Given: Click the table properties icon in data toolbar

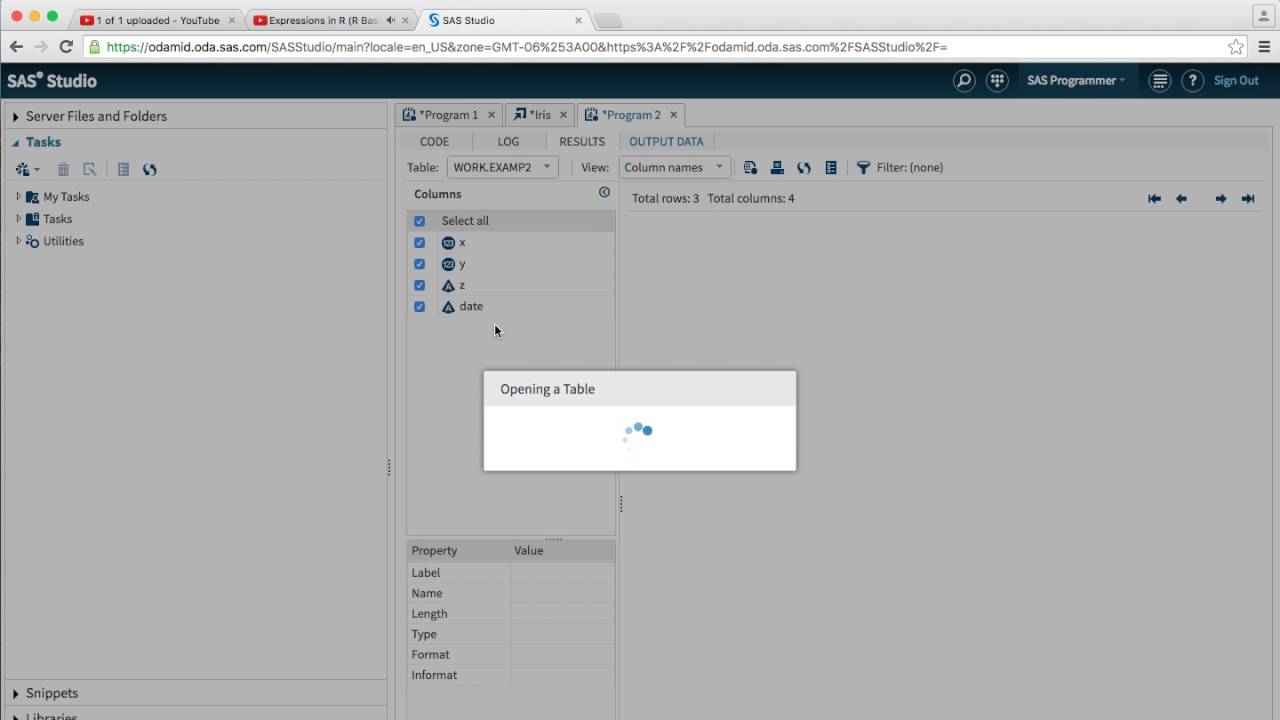Looking at the screenshot, I should coord(831,168).
